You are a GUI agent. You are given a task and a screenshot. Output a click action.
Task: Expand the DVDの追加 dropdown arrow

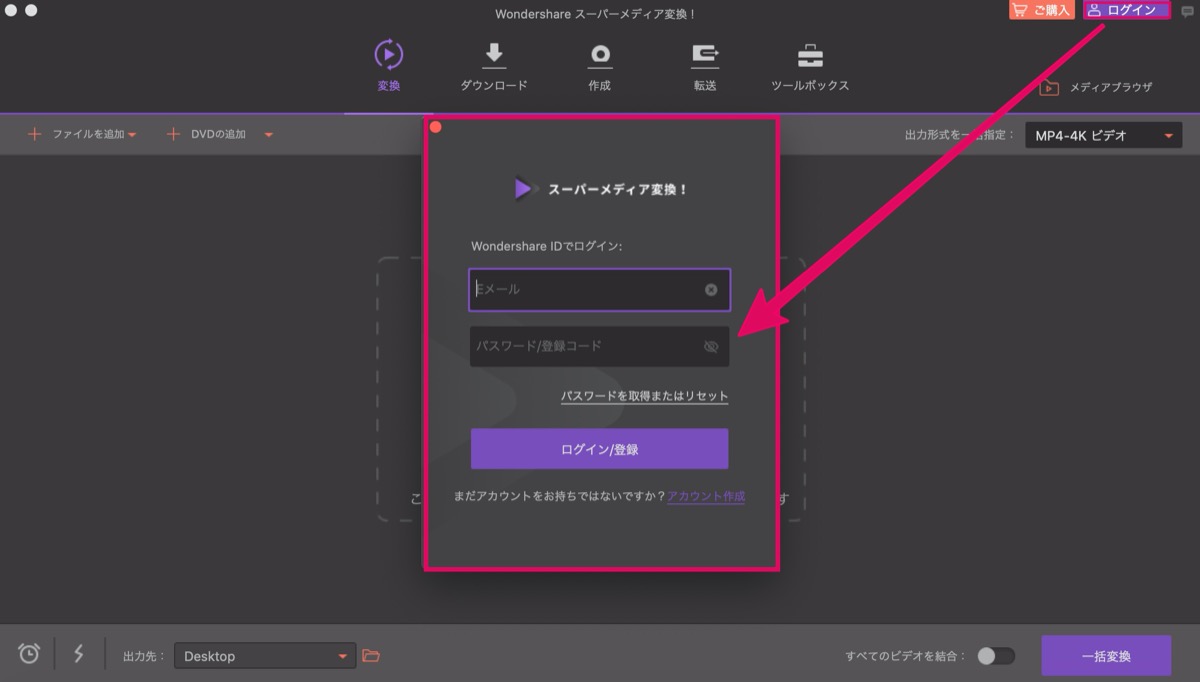tap(268, 135)
